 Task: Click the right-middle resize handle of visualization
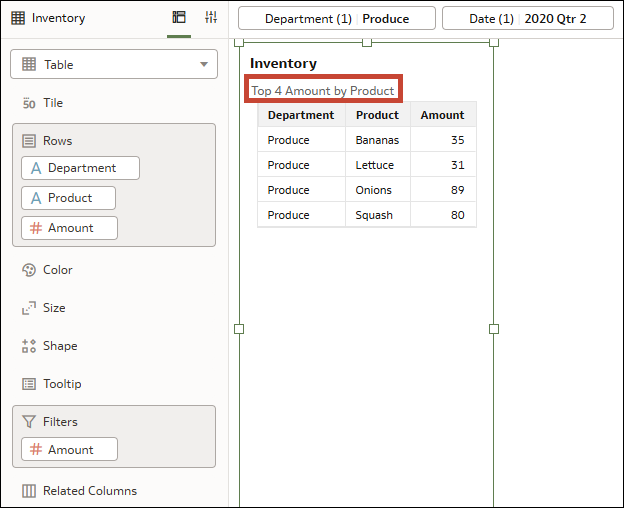[494, 329]
